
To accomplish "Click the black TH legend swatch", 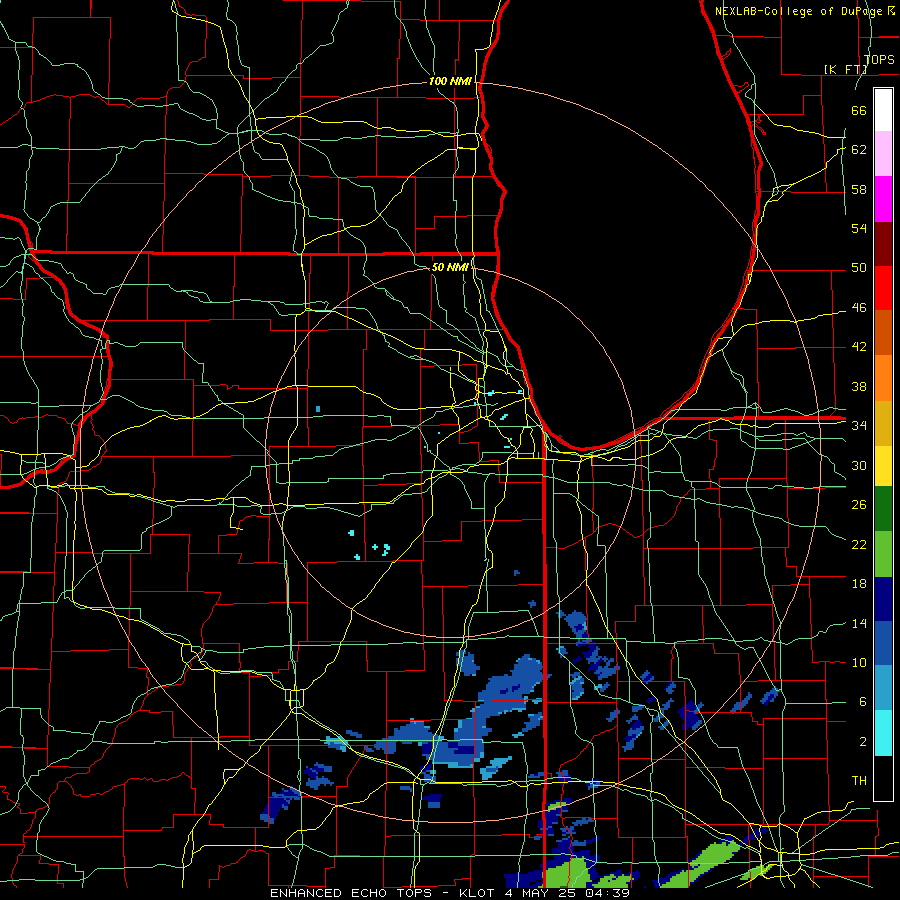I will [x=883, y=778].
